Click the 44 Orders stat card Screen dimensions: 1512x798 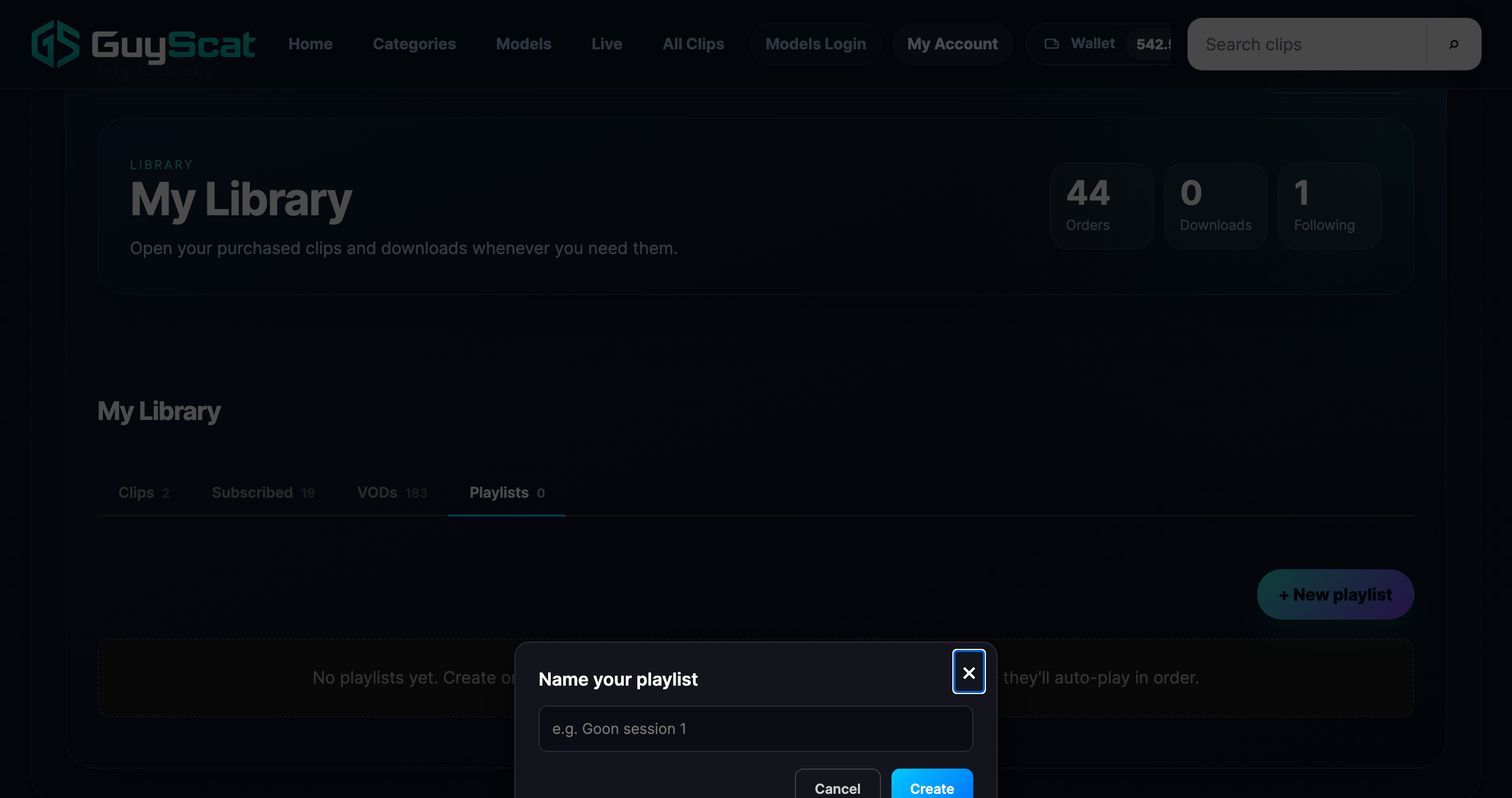(x=1102, y=206)
